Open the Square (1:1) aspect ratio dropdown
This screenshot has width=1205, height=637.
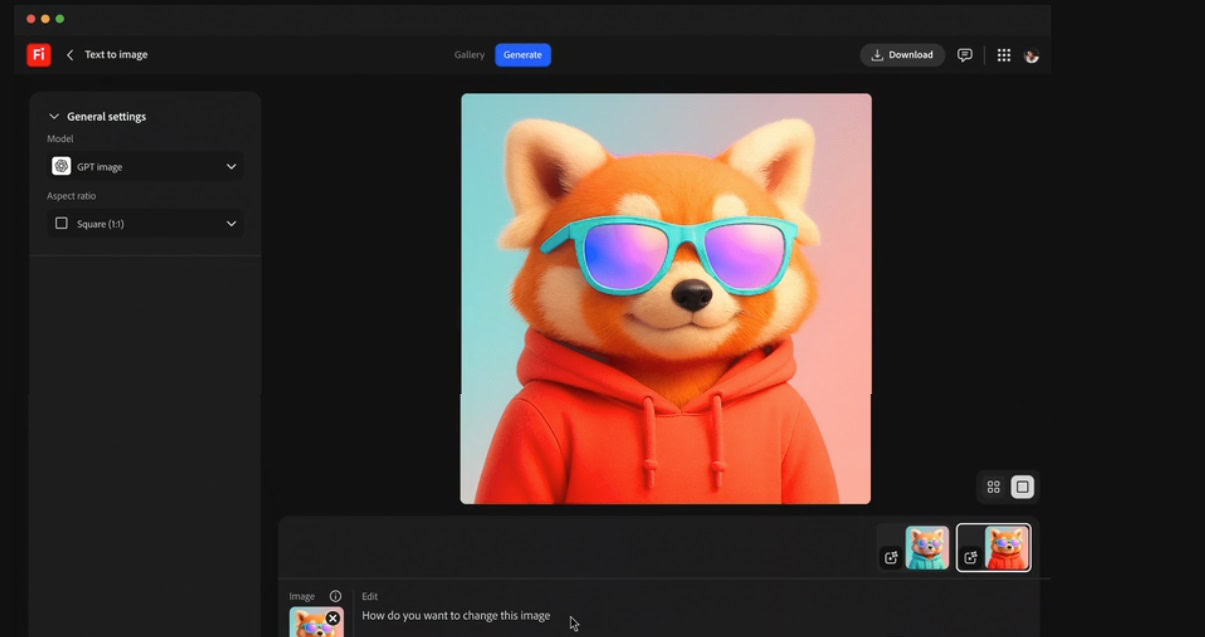point(146,224)
